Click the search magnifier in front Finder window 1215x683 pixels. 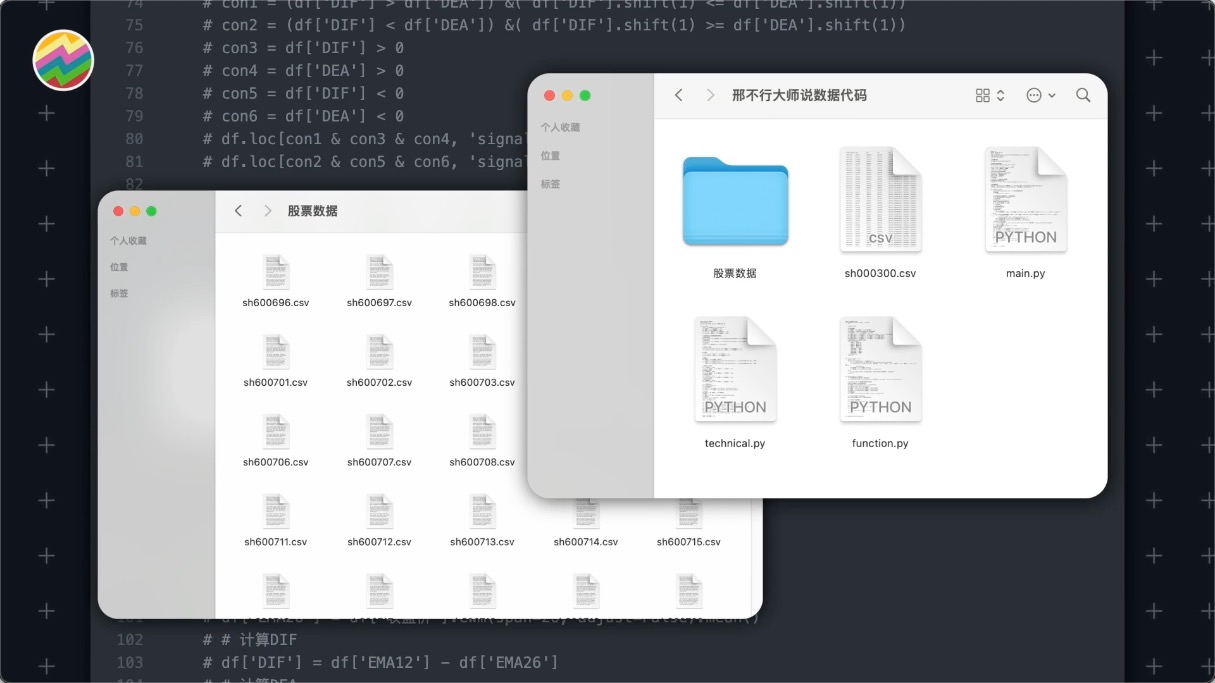pyautogui.click(x=1083, y=95)
